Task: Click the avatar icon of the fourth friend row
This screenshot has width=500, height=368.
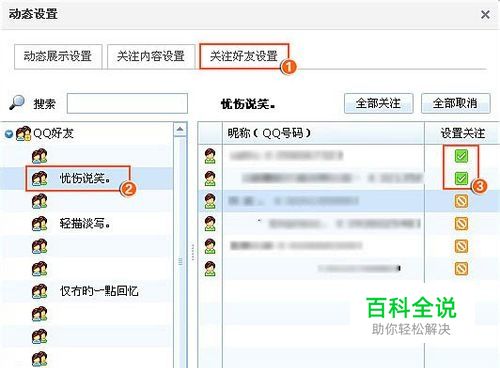Action: click(210, 224)
